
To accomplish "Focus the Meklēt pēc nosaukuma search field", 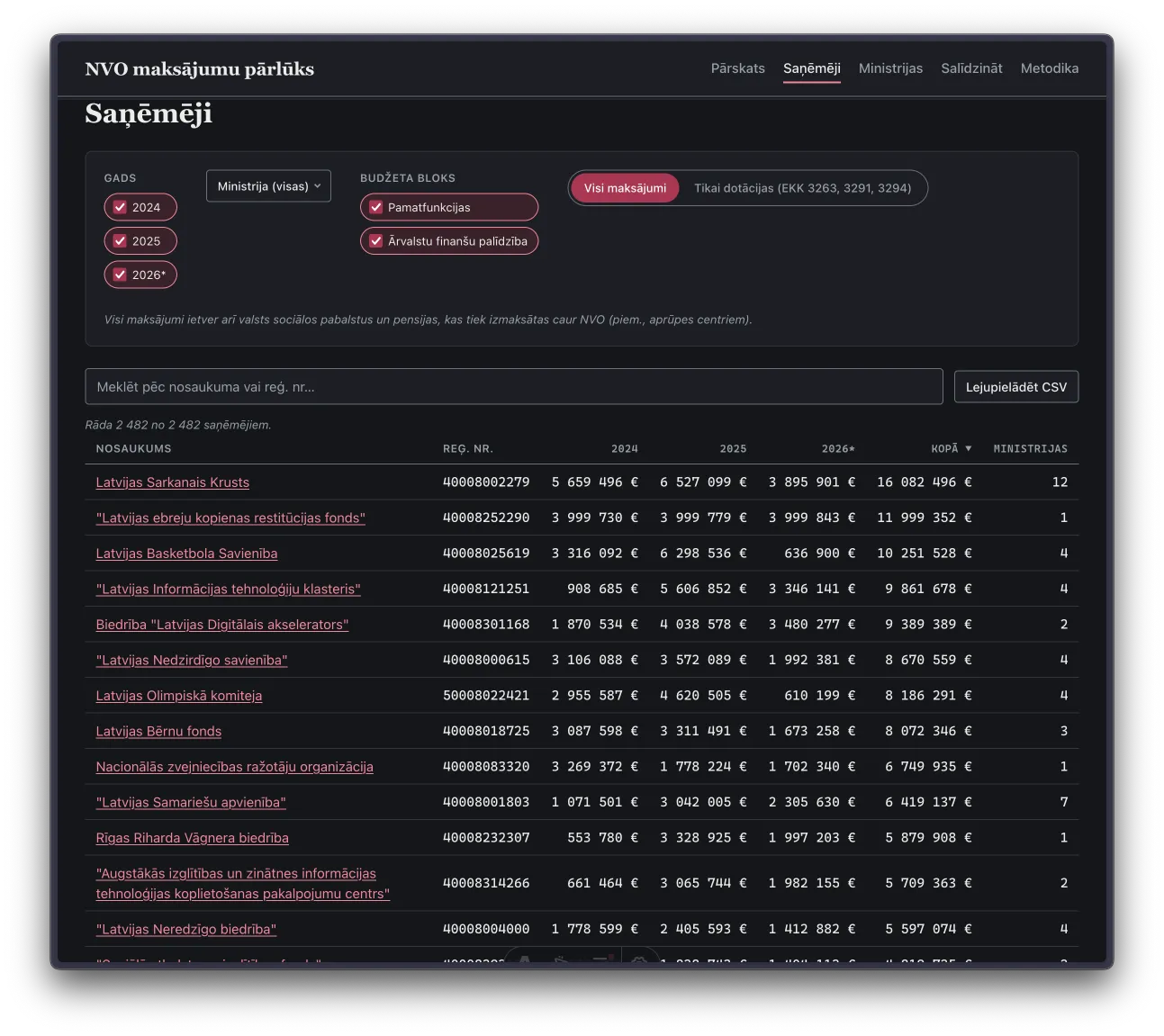I will (514, 387).
